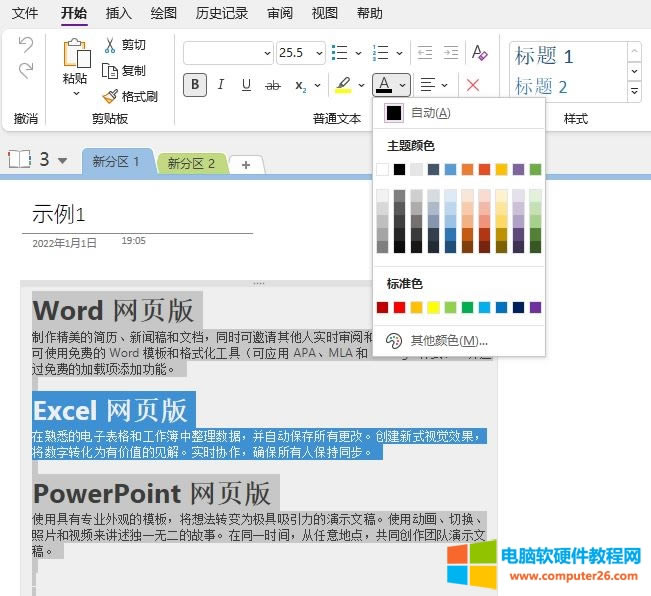The image size is (651, 596).
Task: Expand the notebook list dropdown
Action: tap(62, 160)
